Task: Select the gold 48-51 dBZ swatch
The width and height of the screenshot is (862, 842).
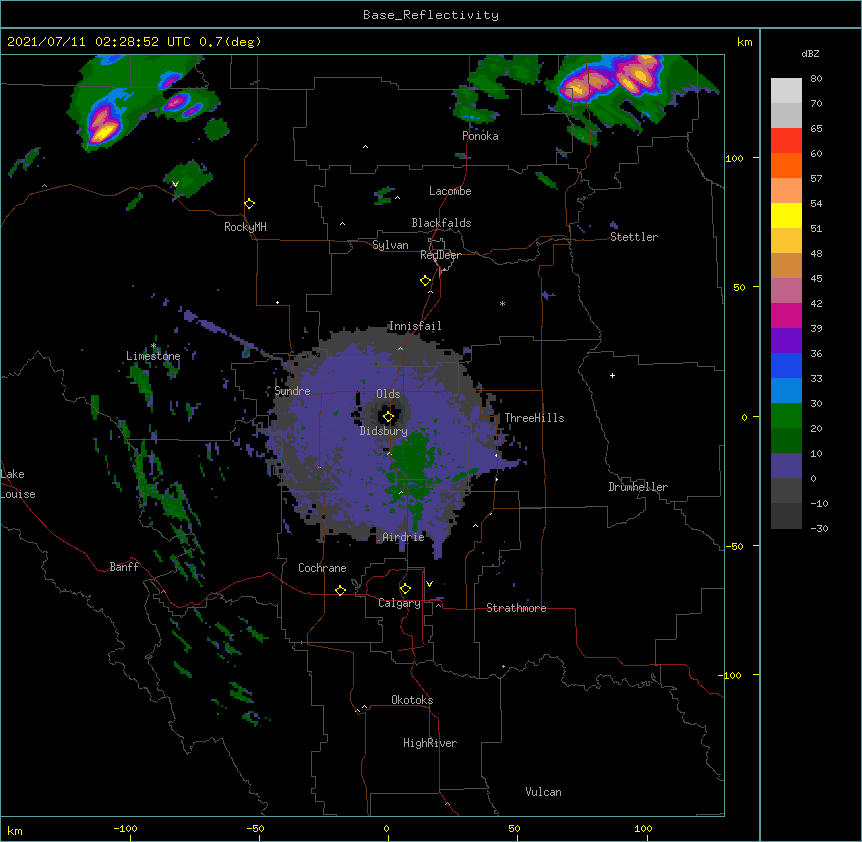Action: pos(786,241)
